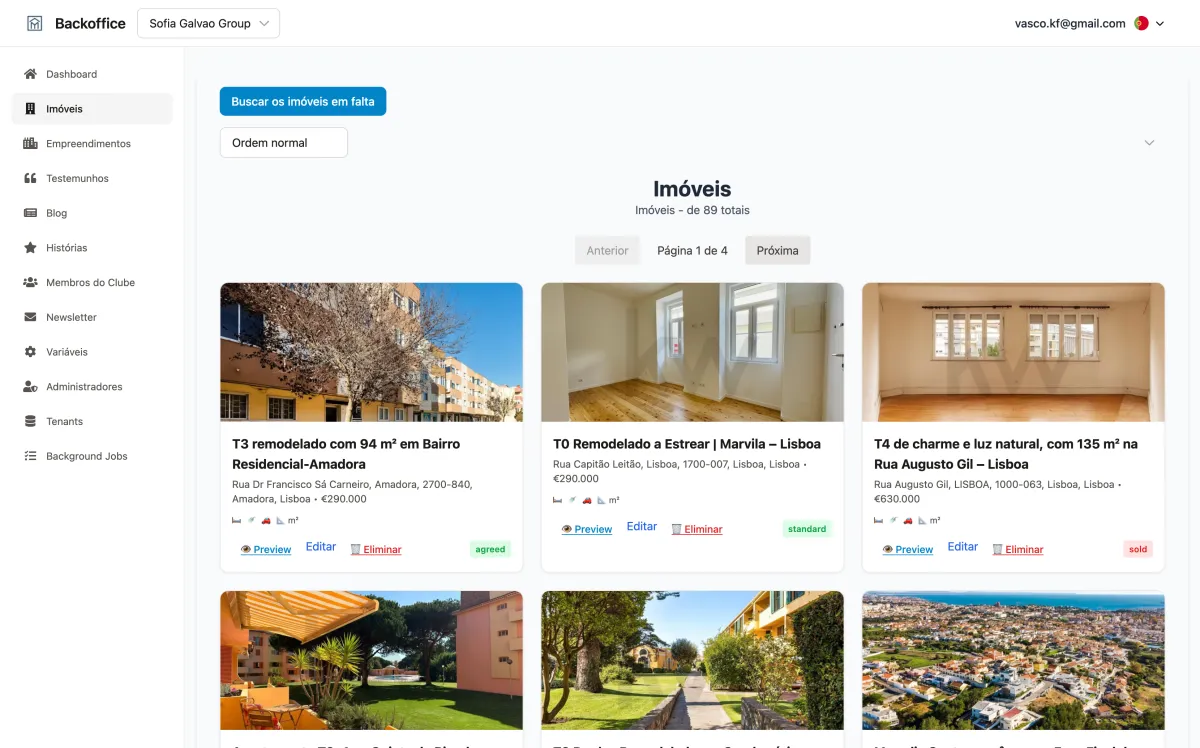Screen dimensions: 1200x748
Task: Open the Dashboard home icon
Action: pos(30,74)
